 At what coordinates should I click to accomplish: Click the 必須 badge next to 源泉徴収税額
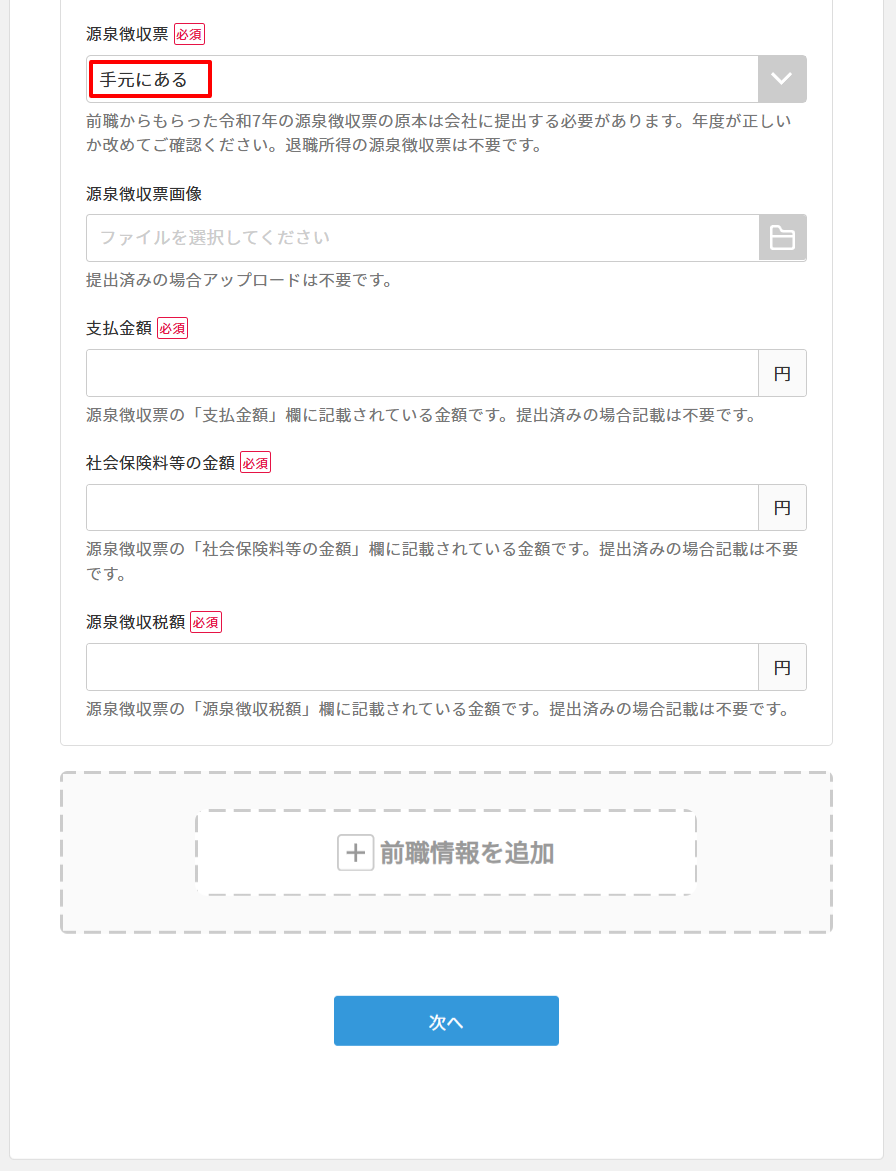206,621
